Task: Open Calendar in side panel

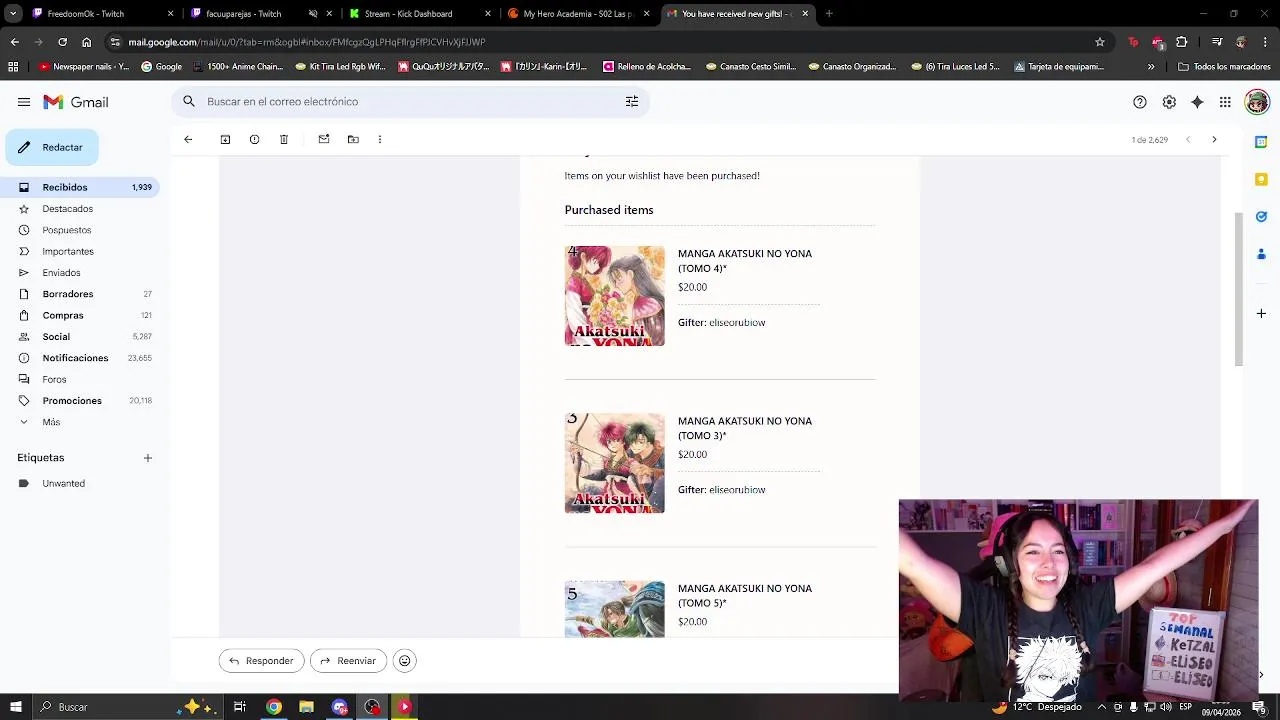Action: pyautogui.click(x=1261, y=142)
